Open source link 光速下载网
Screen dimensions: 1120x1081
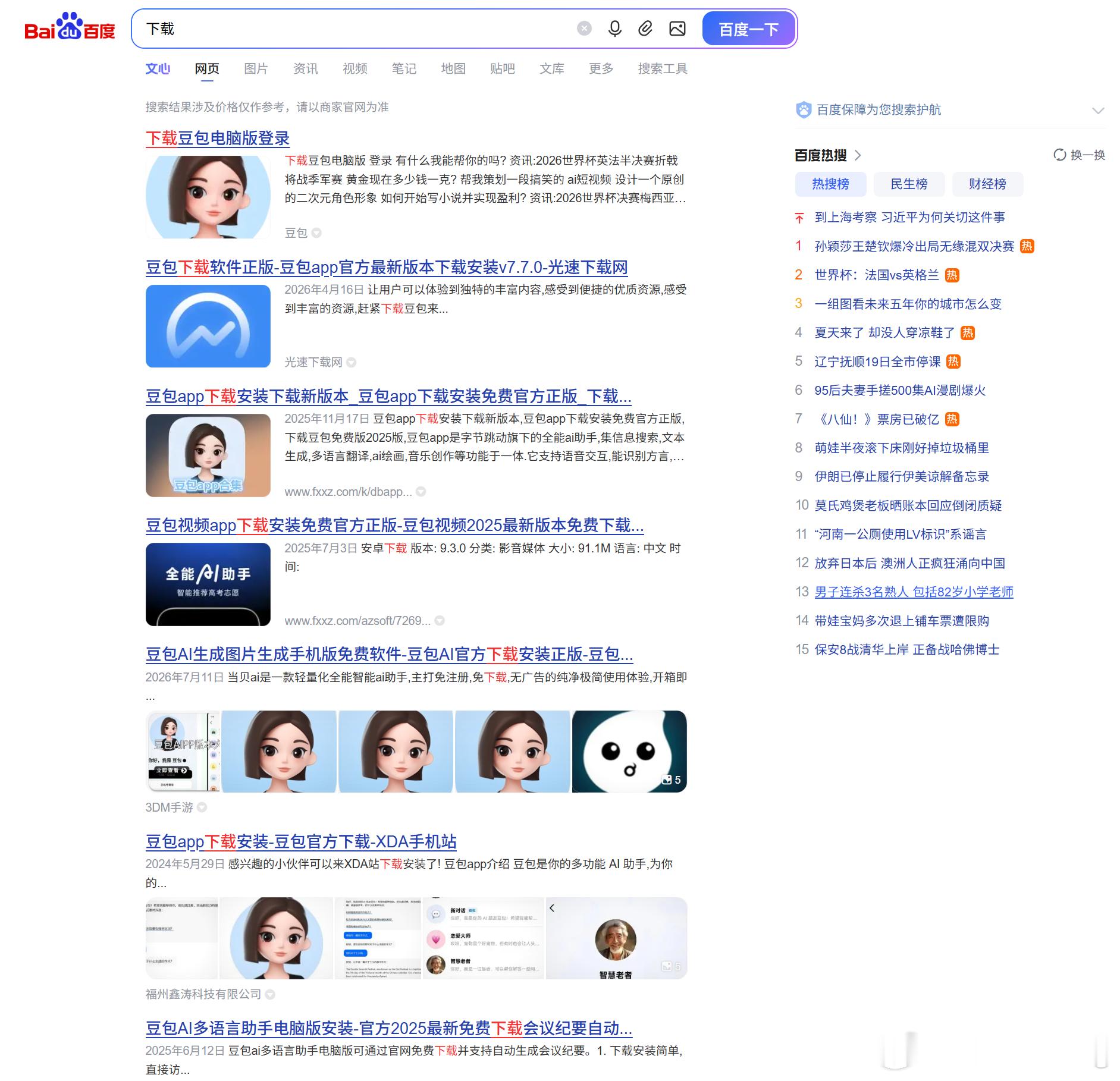click(313, 363)
